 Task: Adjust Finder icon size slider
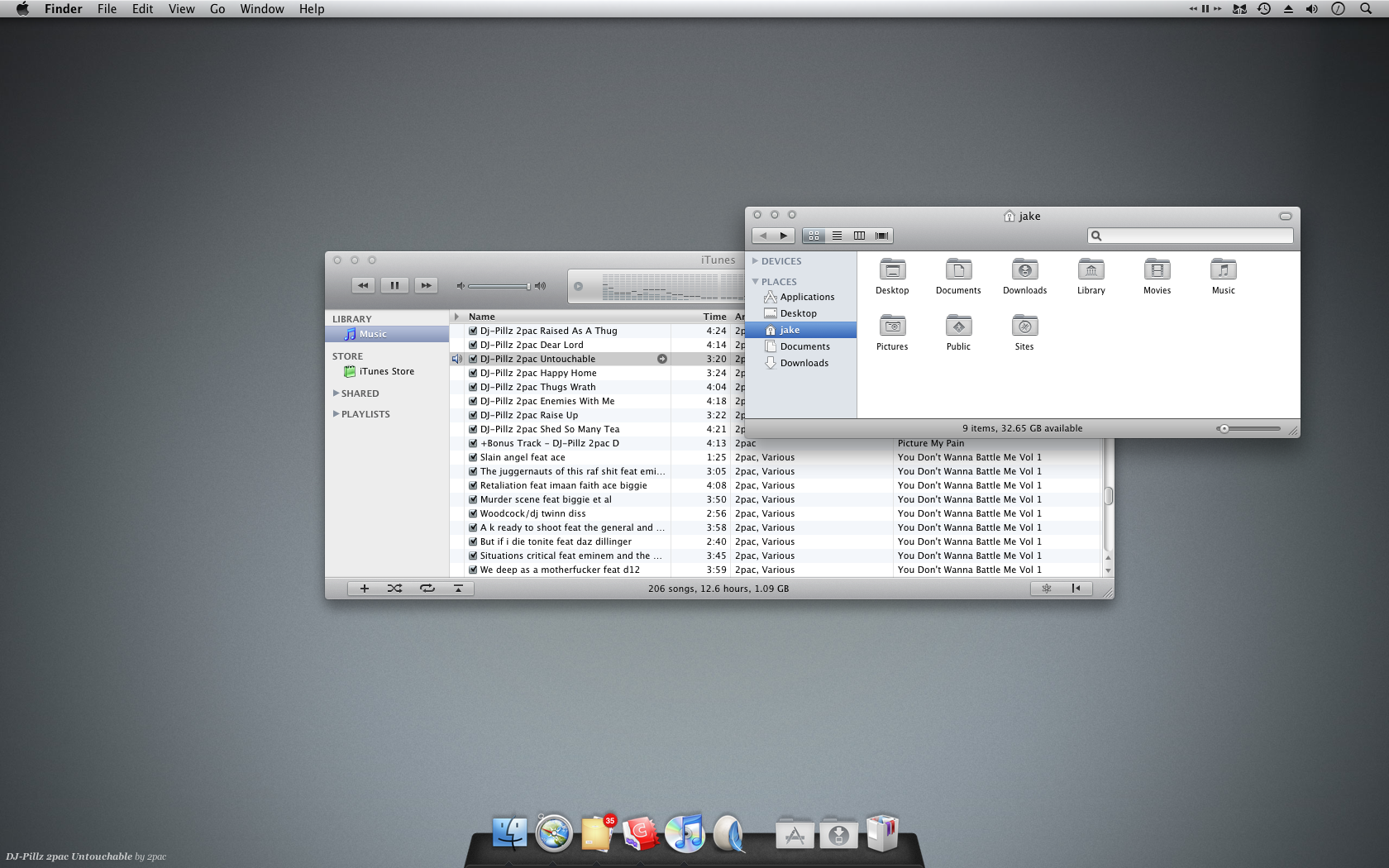click(x=1248, y=428)
